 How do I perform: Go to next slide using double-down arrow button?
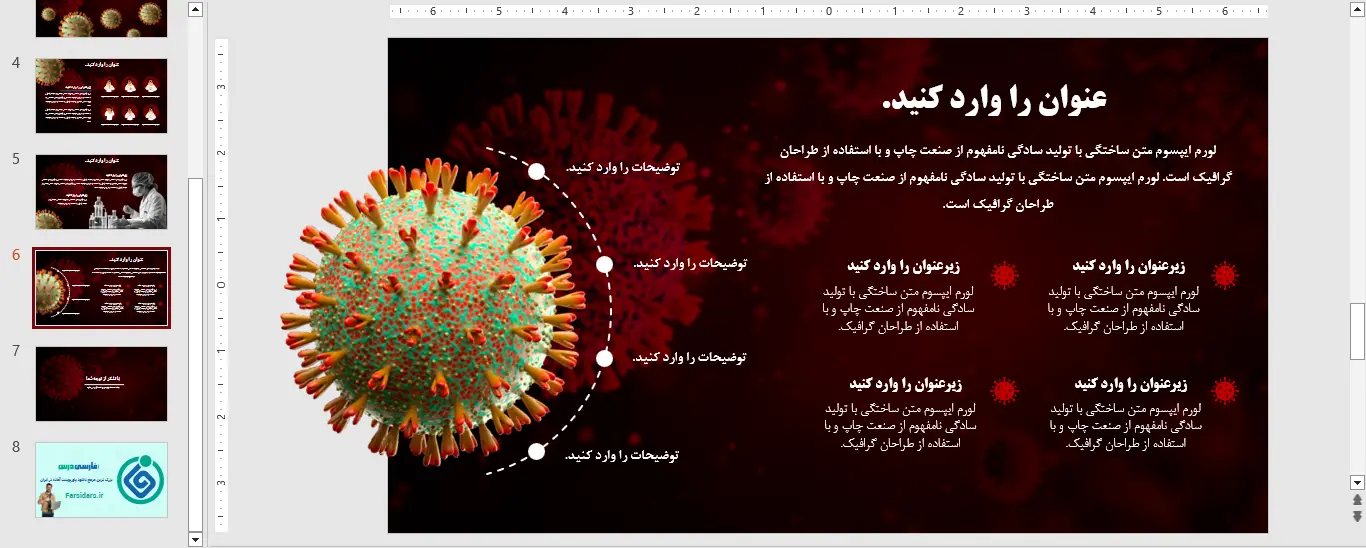pyautogui.click(x=1357, y=516)
